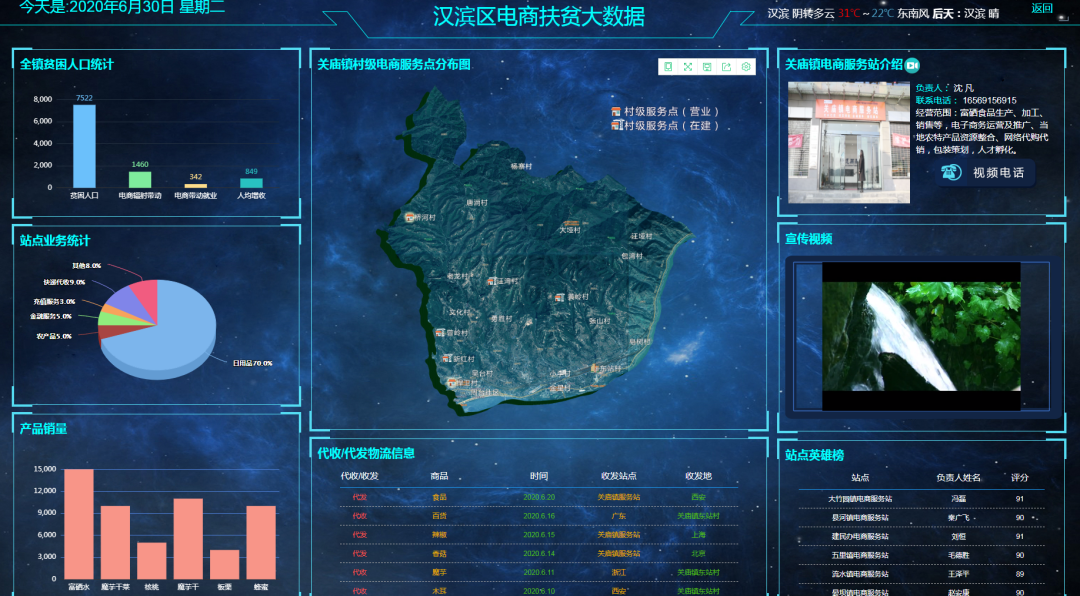Click the 负责人姓名 column header
This screenshot has width=1080, height=596.
(x=958, y=477)
